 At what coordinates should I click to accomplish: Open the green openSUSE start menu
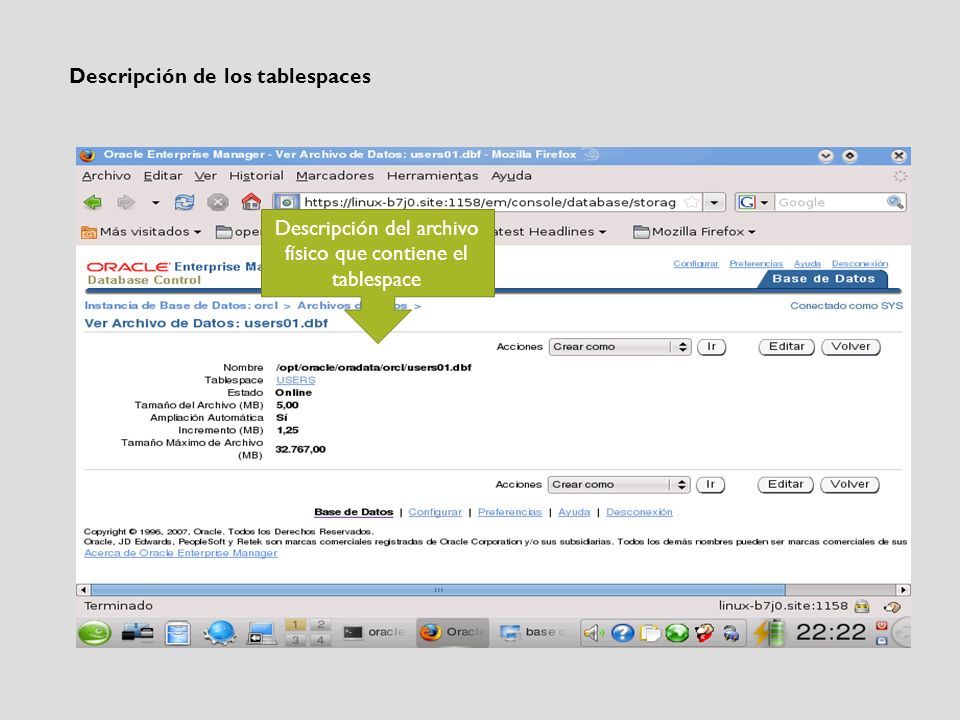tap(94, 633)
